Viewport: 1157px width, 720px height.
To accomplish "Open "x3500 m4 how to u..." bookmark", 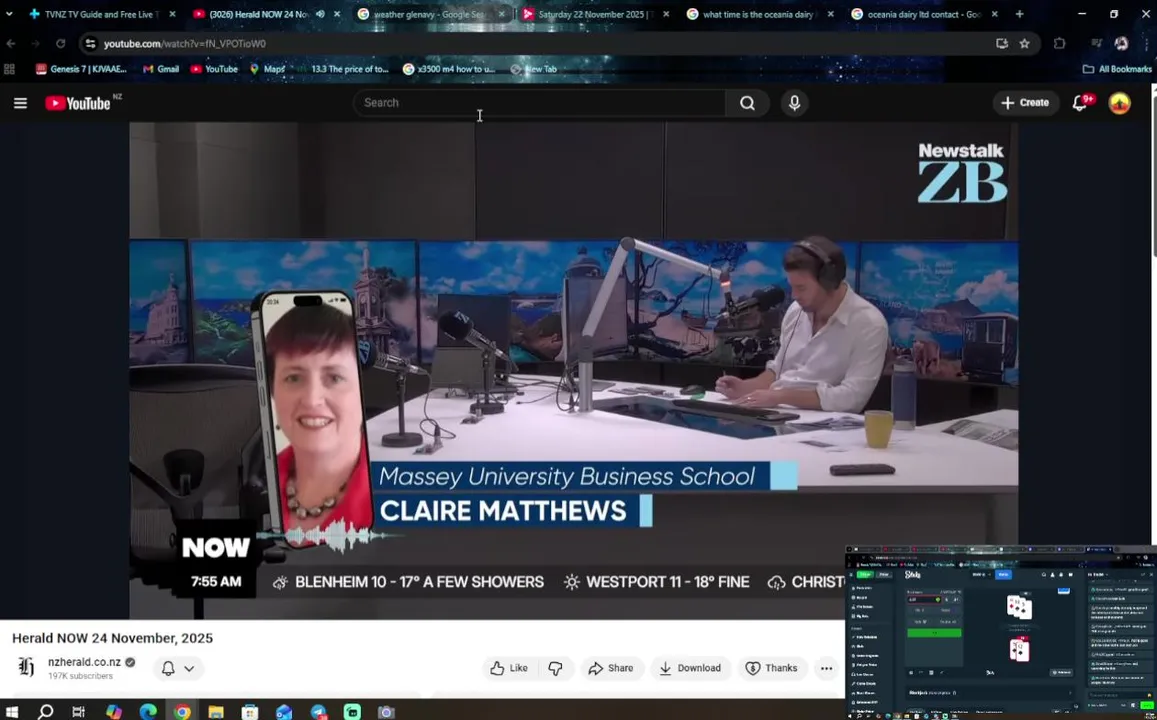I will pyautogui.click(x=449, y=69).
